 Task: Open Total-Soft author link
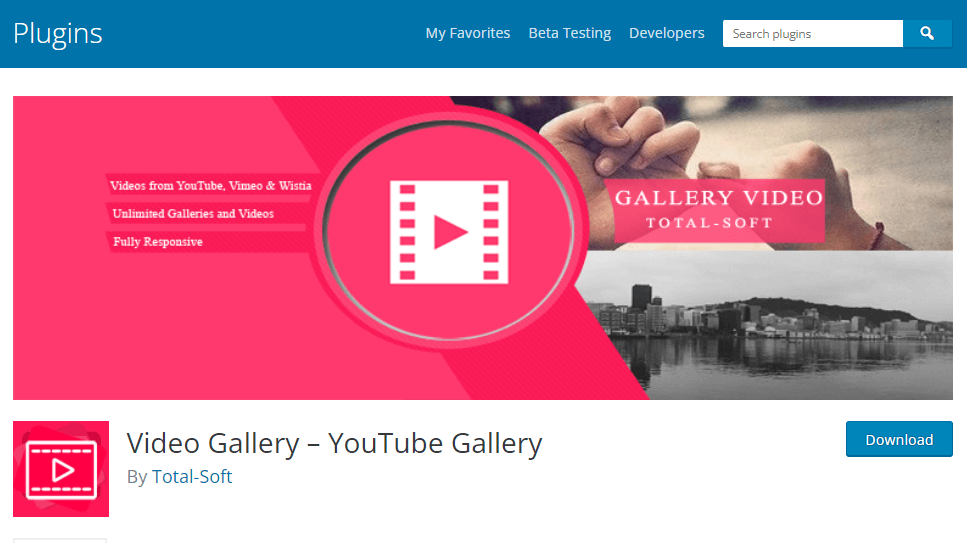point(192,476)
